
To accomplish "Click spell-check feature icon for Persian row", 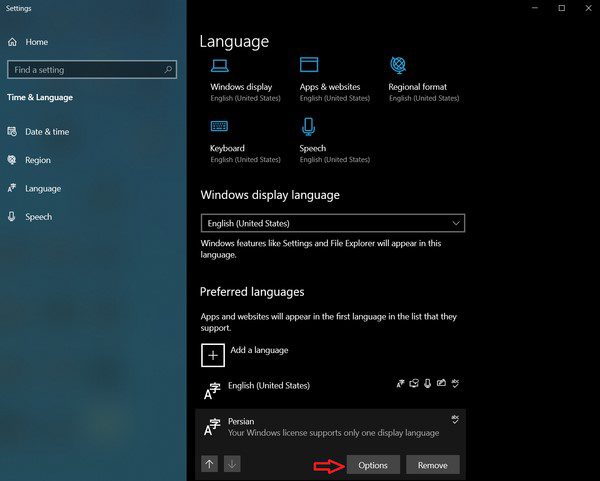I will (455, 419).
